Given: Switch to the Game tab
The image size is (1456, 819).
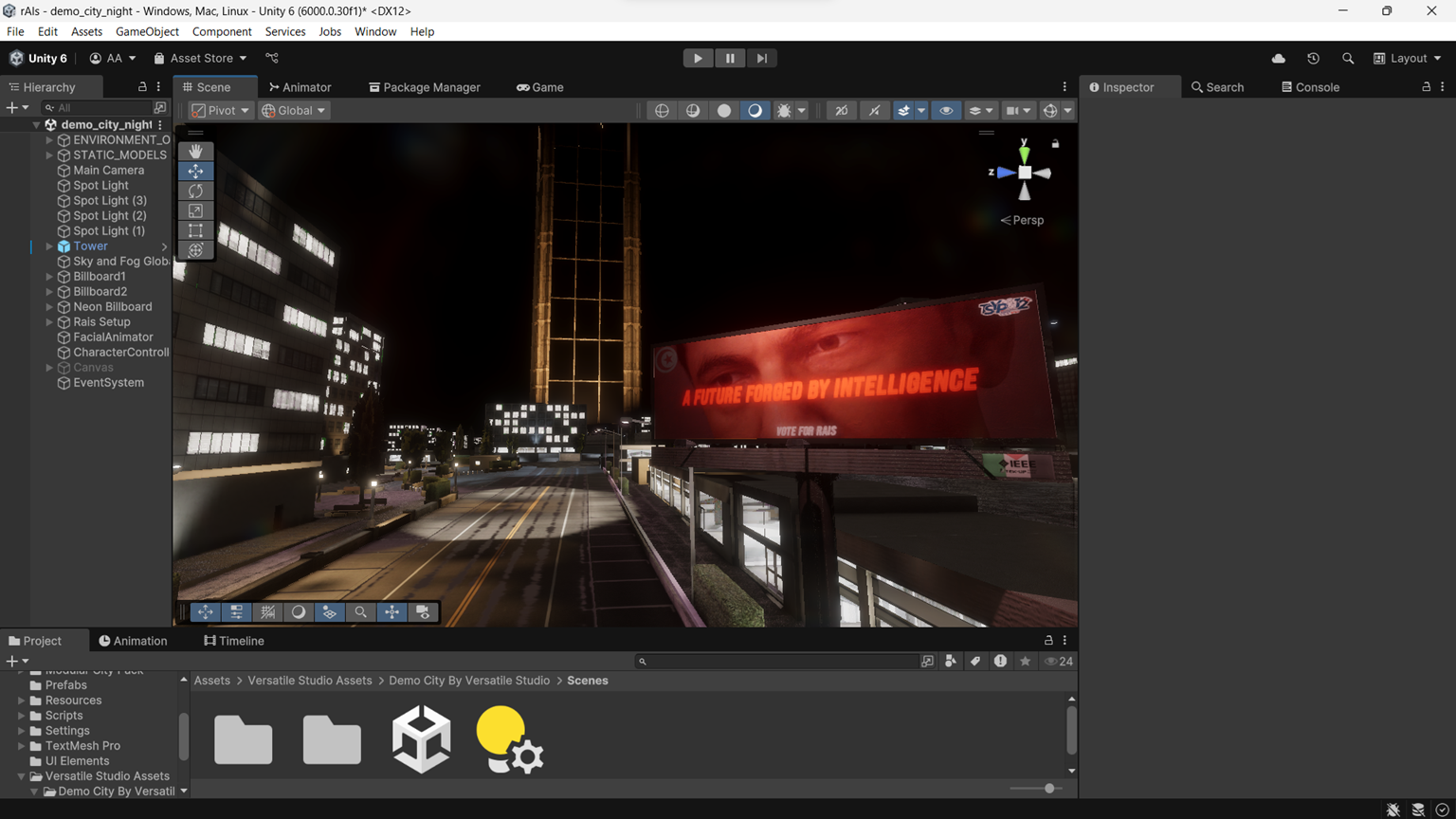Looking at the screenshot, I should point(540,87).
